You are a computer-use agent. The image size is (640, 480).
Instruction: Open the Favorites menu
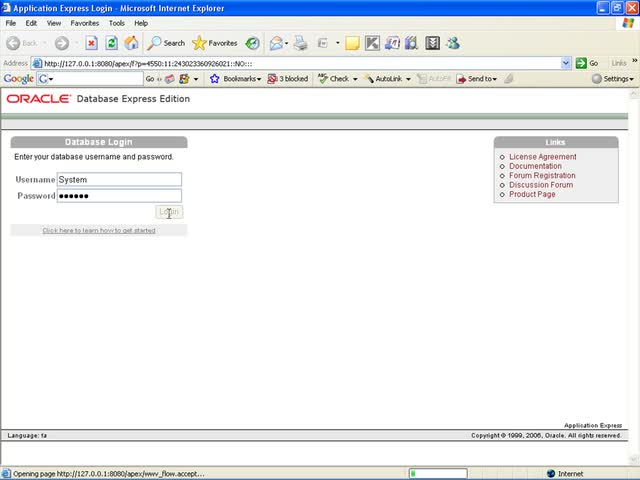[85, 23]
